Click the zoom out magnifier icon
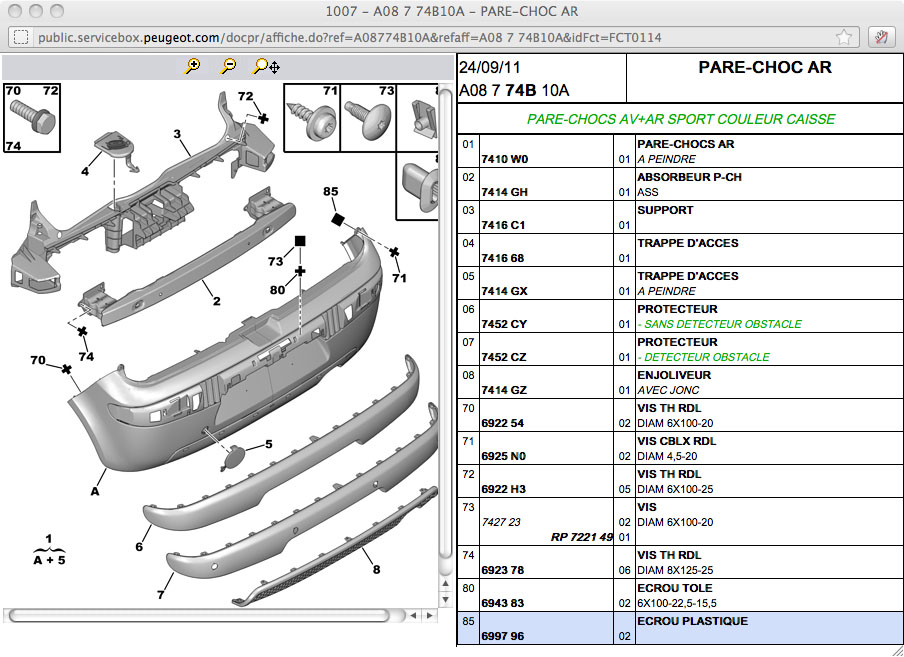 click(228, 66)
